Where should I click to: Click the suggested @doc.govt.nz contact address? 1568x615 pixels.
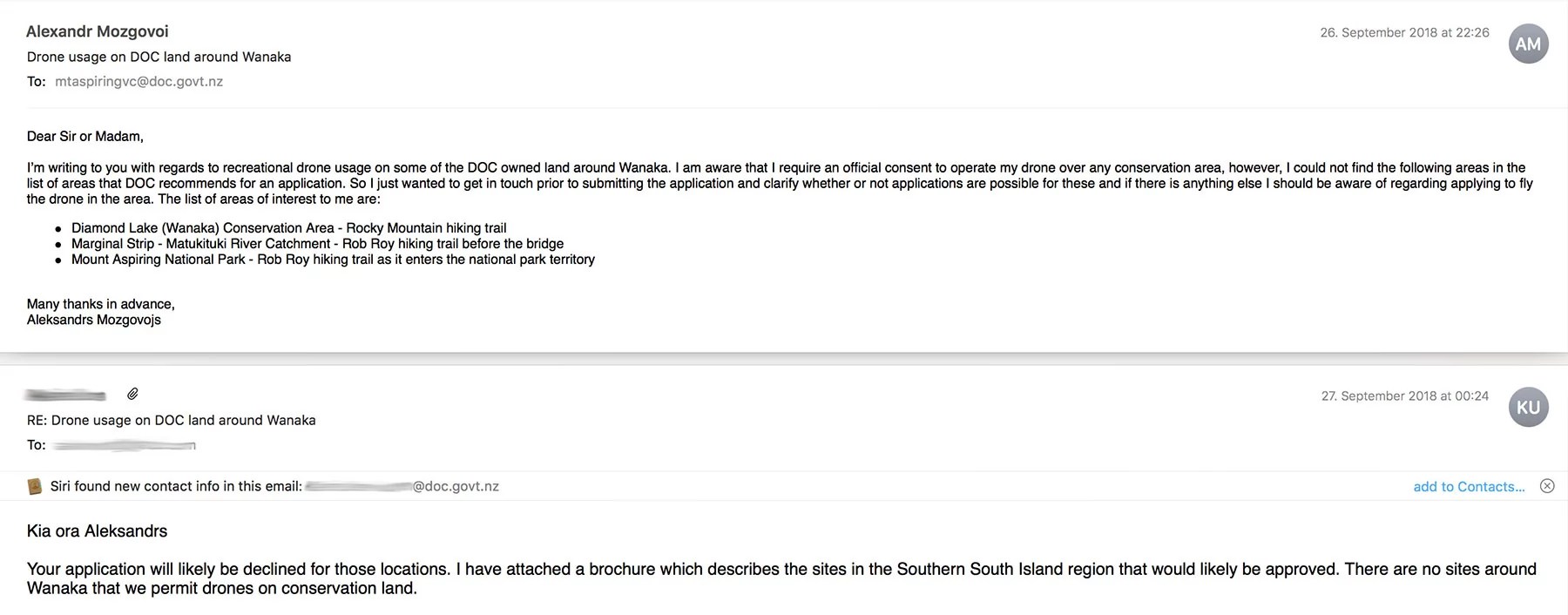tap(402, 487)
